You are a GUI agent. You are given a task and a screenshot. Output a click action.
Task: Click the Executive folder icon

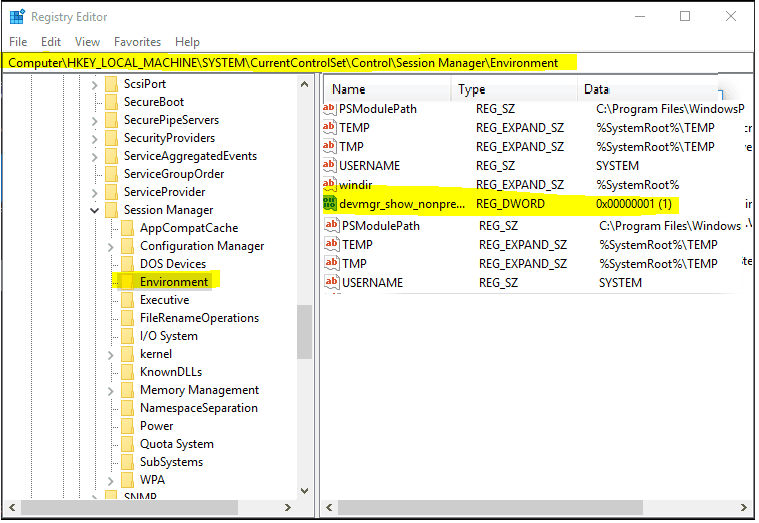(x=127, y=300)
